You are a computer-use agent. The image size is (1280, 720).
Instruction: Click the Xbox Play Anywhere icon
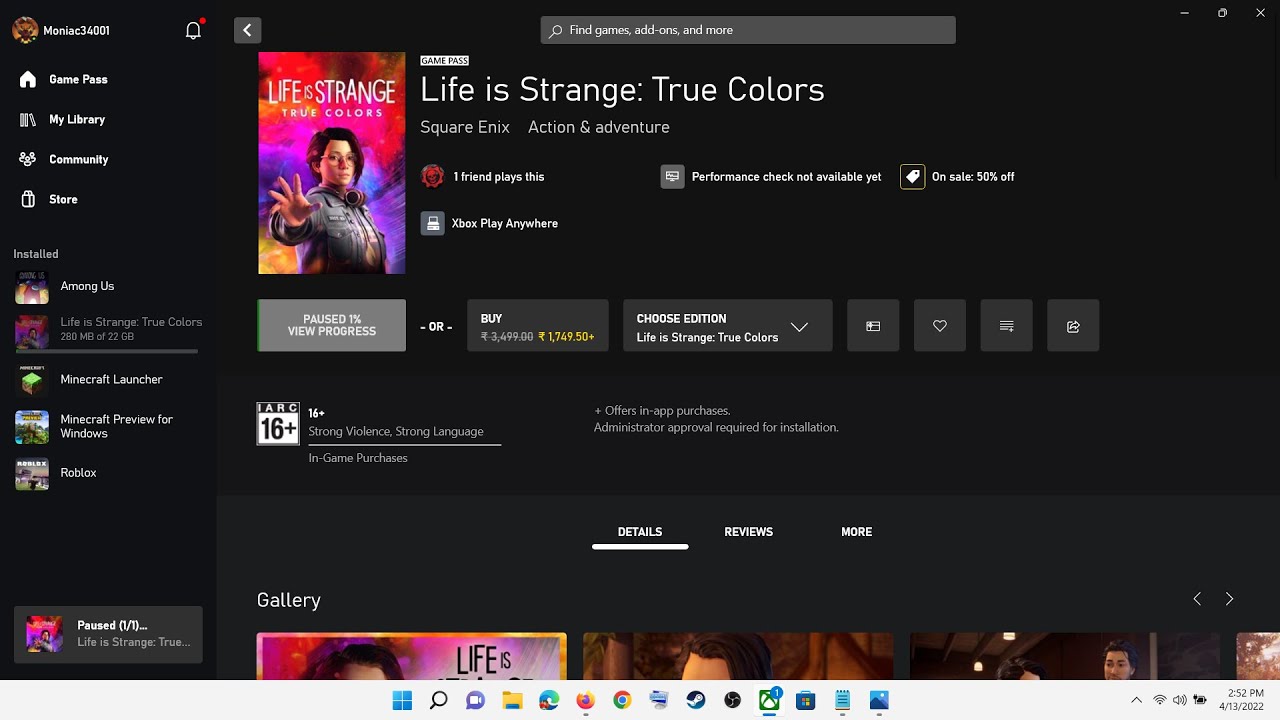click(x=432, y=223)
